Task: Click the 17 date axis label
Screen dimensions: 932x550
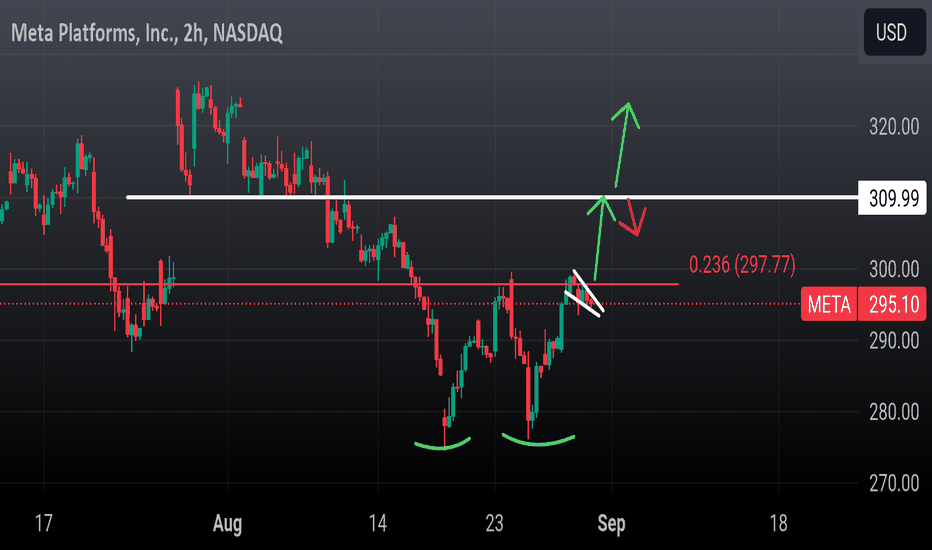Action: click(43, 524)
